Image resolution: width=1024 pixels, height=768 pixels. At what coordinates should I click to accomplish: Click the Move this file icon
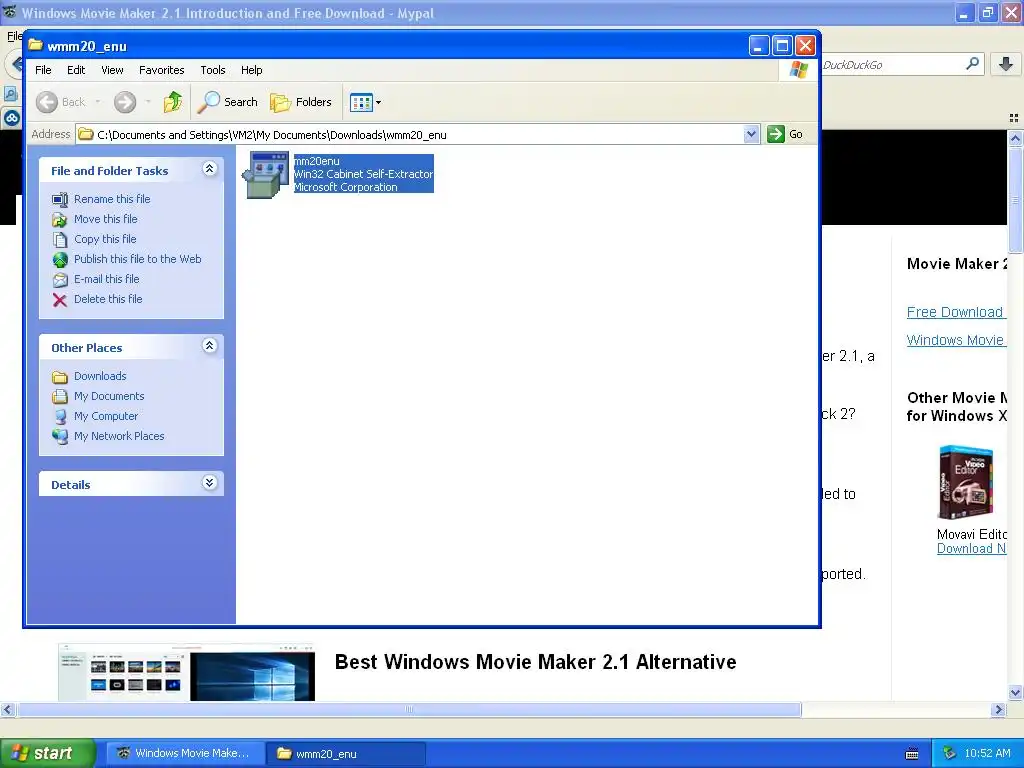coord(59,219)
